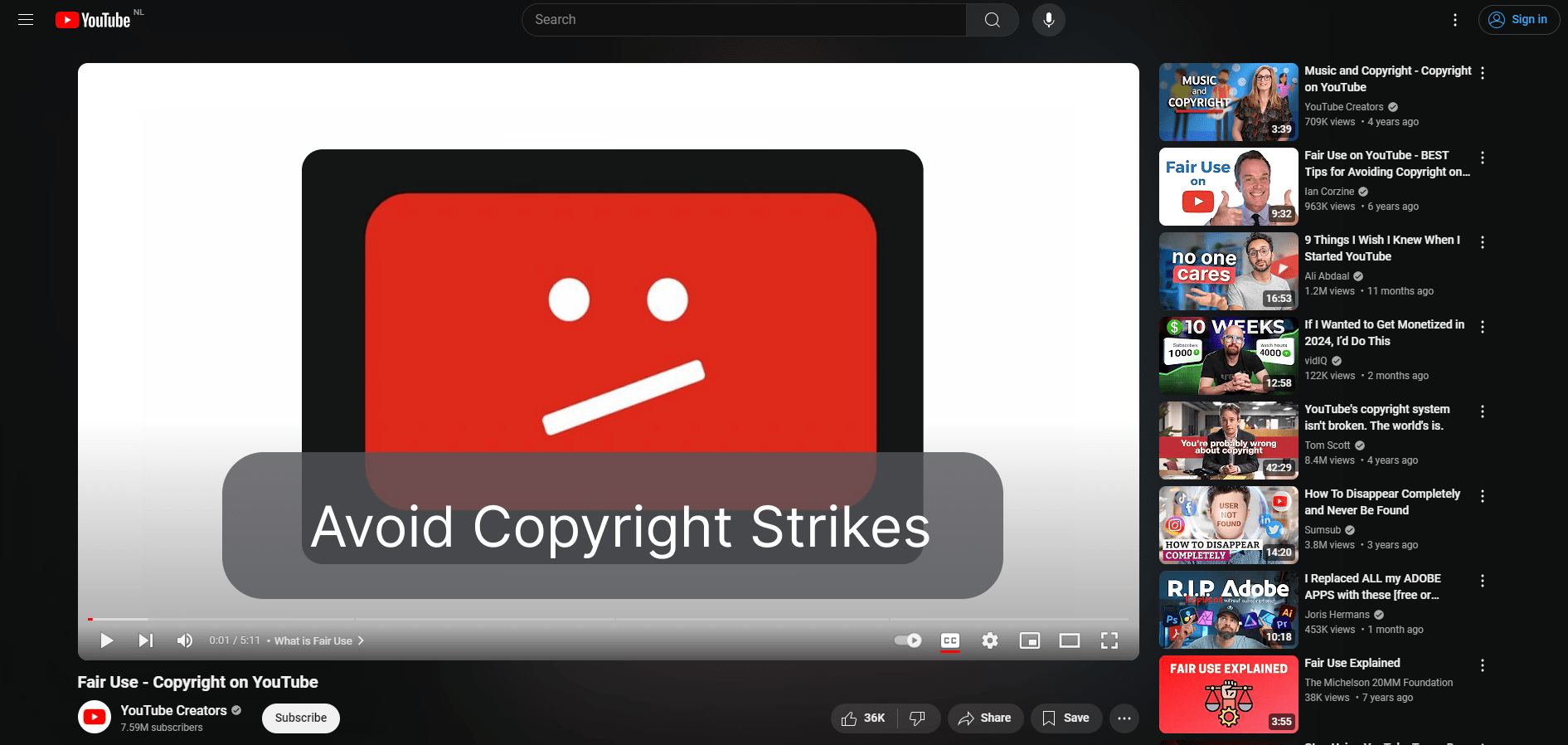Like the video with 36K likes
The image size is (1568, 745).
pyautogui.click(x=864, y=718)
